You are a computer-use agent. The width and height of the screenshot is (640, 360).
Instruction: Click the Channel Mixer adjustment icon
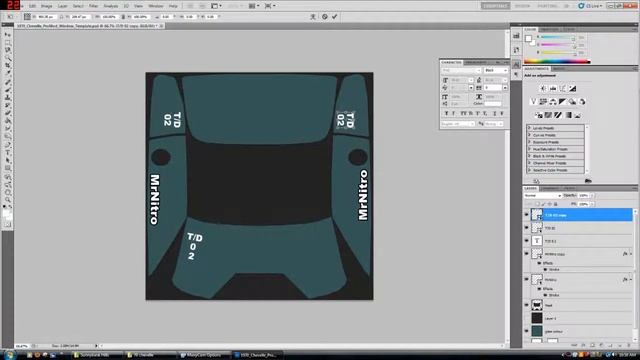[x=582, y=102]
